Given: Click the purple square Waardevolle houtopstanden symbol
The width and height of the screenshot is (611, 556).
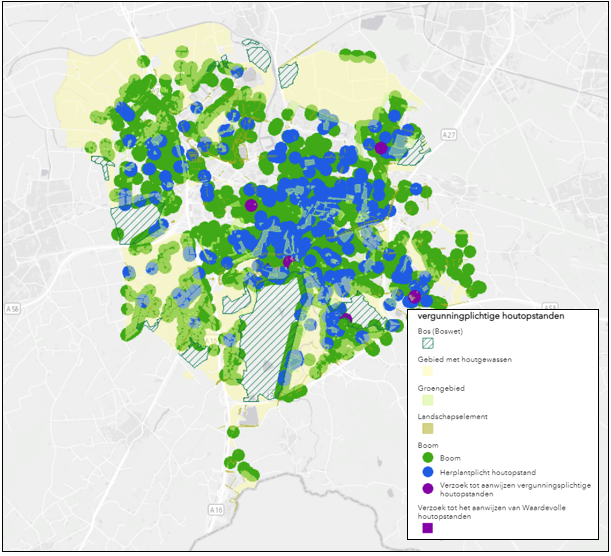Looking at the screenshot, I should coord(428,528).
